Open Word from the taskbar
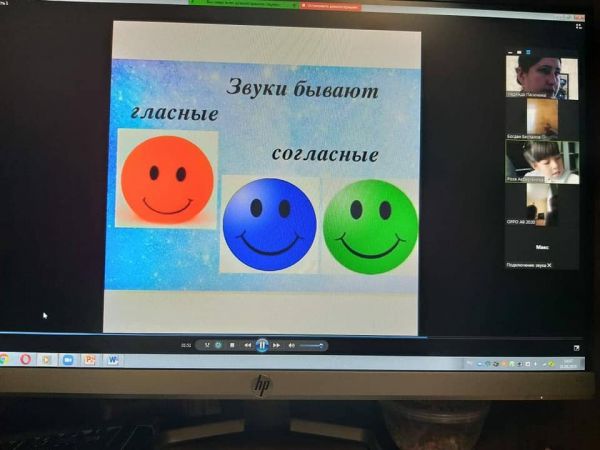This screenshot has height=450, width=600. [112, 359]
